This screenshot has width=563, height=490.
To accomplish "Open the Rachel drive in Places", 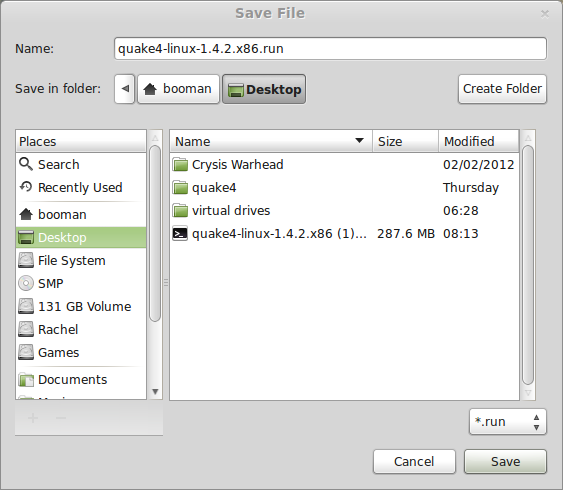I will [x=81, y=329].
